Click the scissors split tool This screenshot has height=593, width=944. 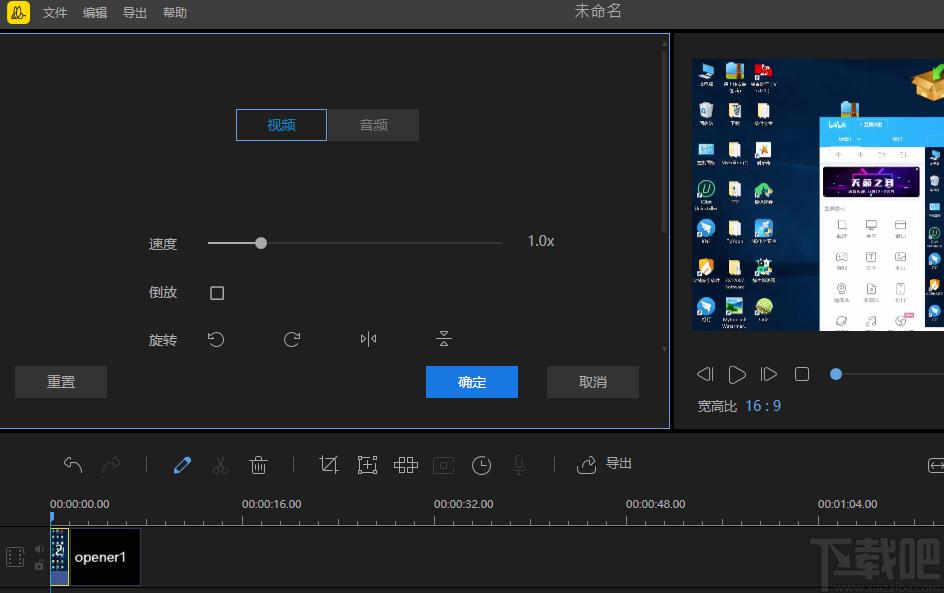(x=220, y=465)
